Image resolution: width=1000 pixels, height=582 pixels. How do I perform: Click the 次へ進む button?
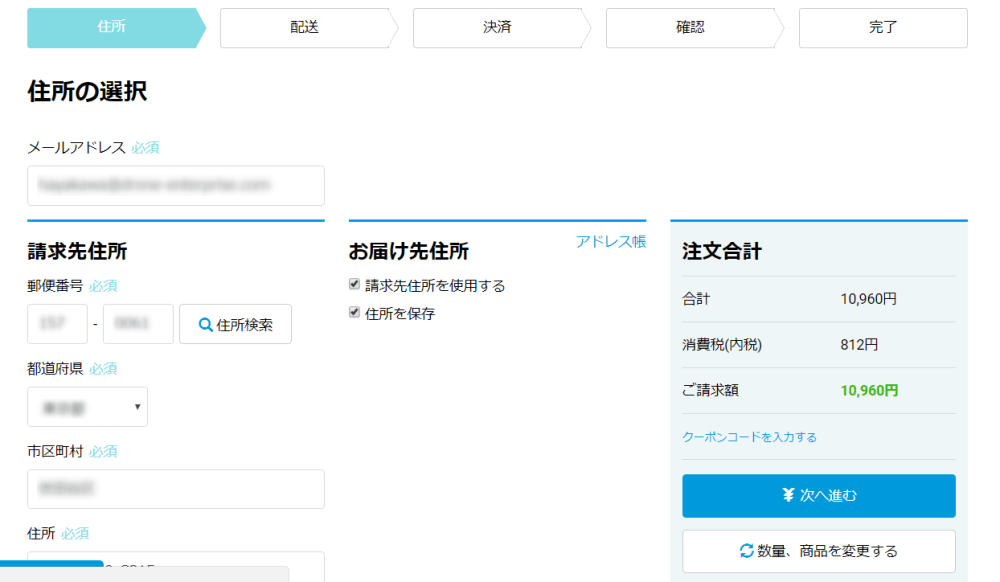(819, 495)
